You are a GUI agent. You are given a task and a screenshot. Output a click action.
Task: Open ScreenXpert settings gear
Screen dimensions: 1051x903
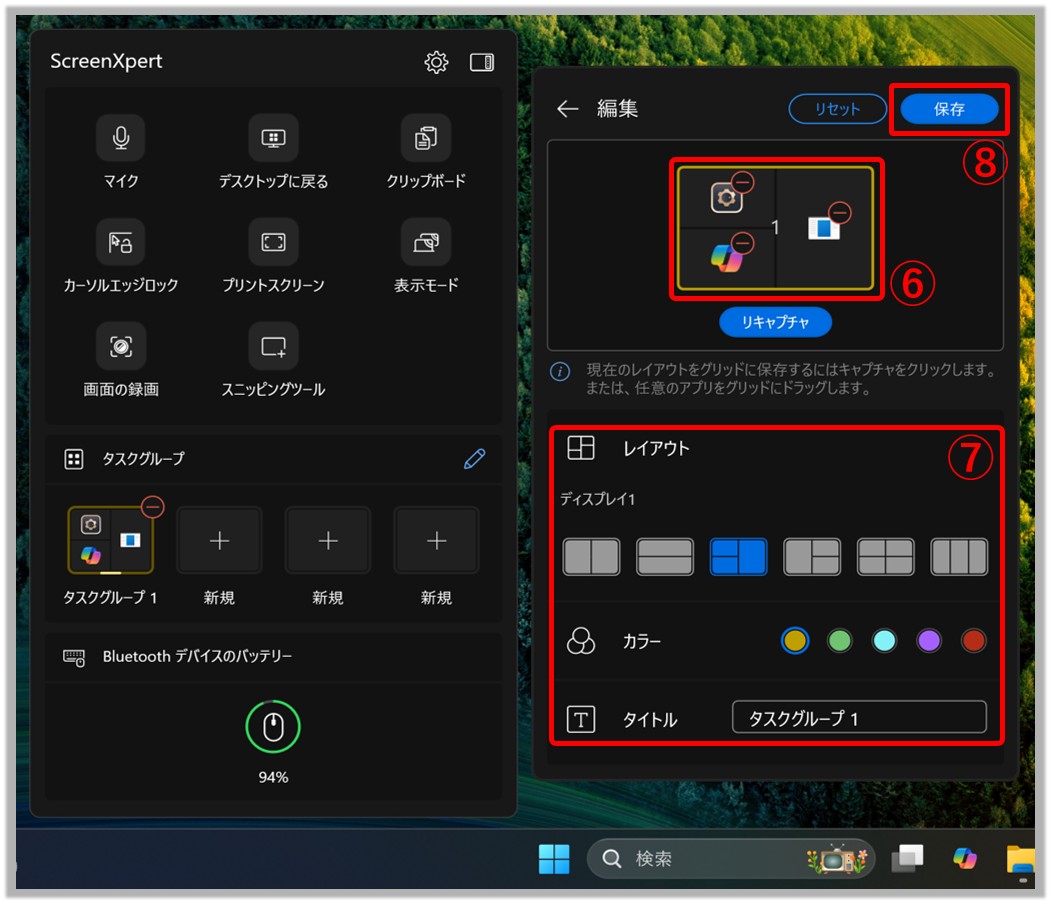[x=436, y=62]
